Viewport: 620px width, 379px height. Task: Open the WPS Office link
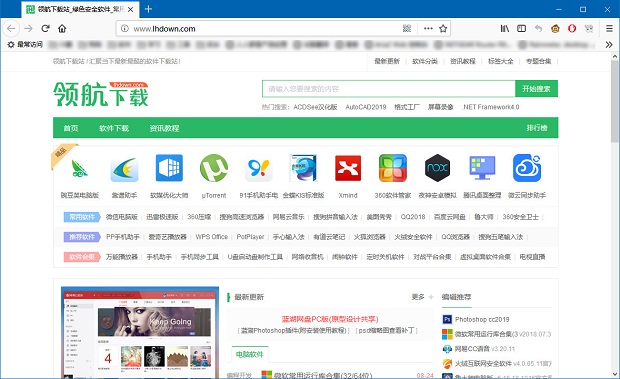(x=212, y=237)
